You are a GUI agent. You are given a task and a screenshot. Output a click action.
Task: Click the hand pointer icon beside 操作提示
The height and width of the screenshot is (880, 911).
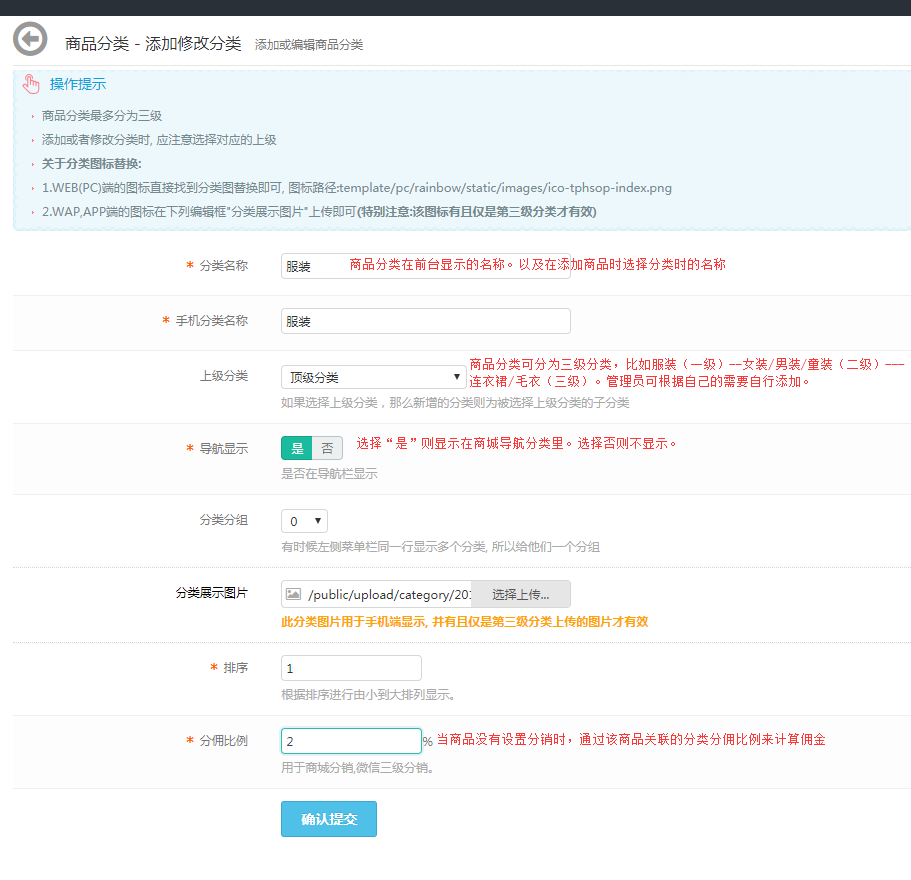coord(30,84)
